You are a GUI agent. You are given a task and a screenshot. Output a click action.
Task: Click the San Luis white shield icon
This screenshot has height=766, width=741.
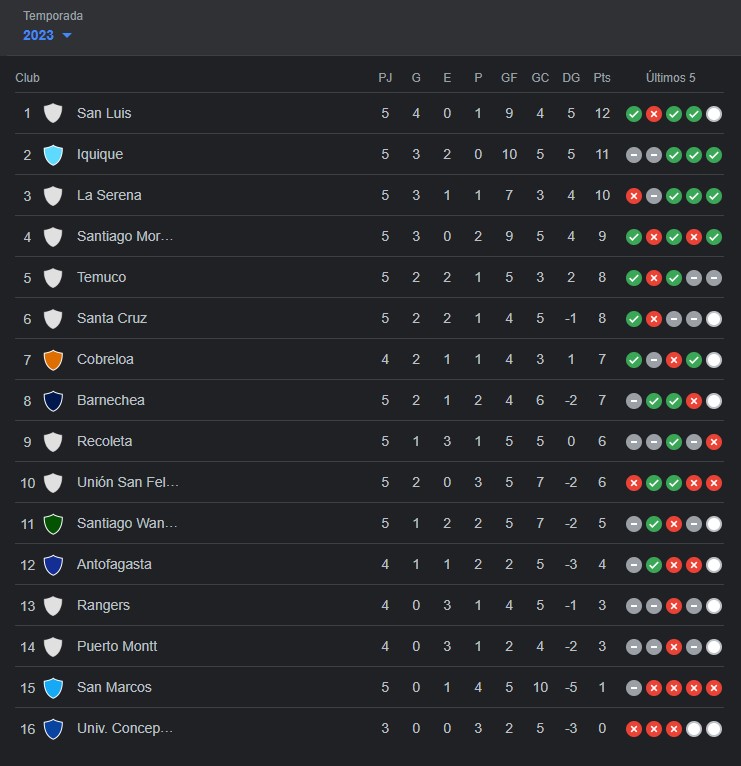pyautogui.click(x=53, y=114)
